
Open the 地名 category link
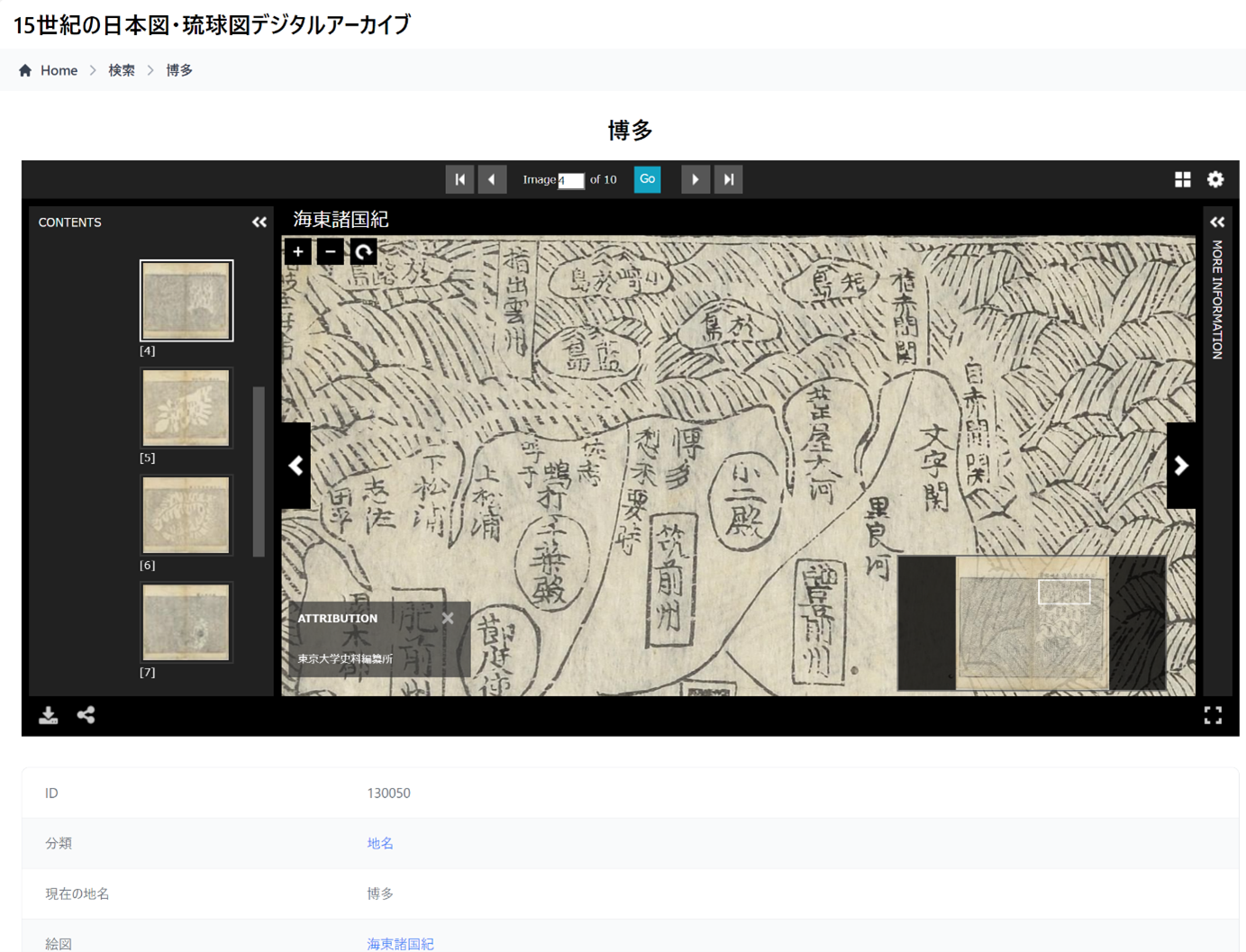tap(380, 843)
